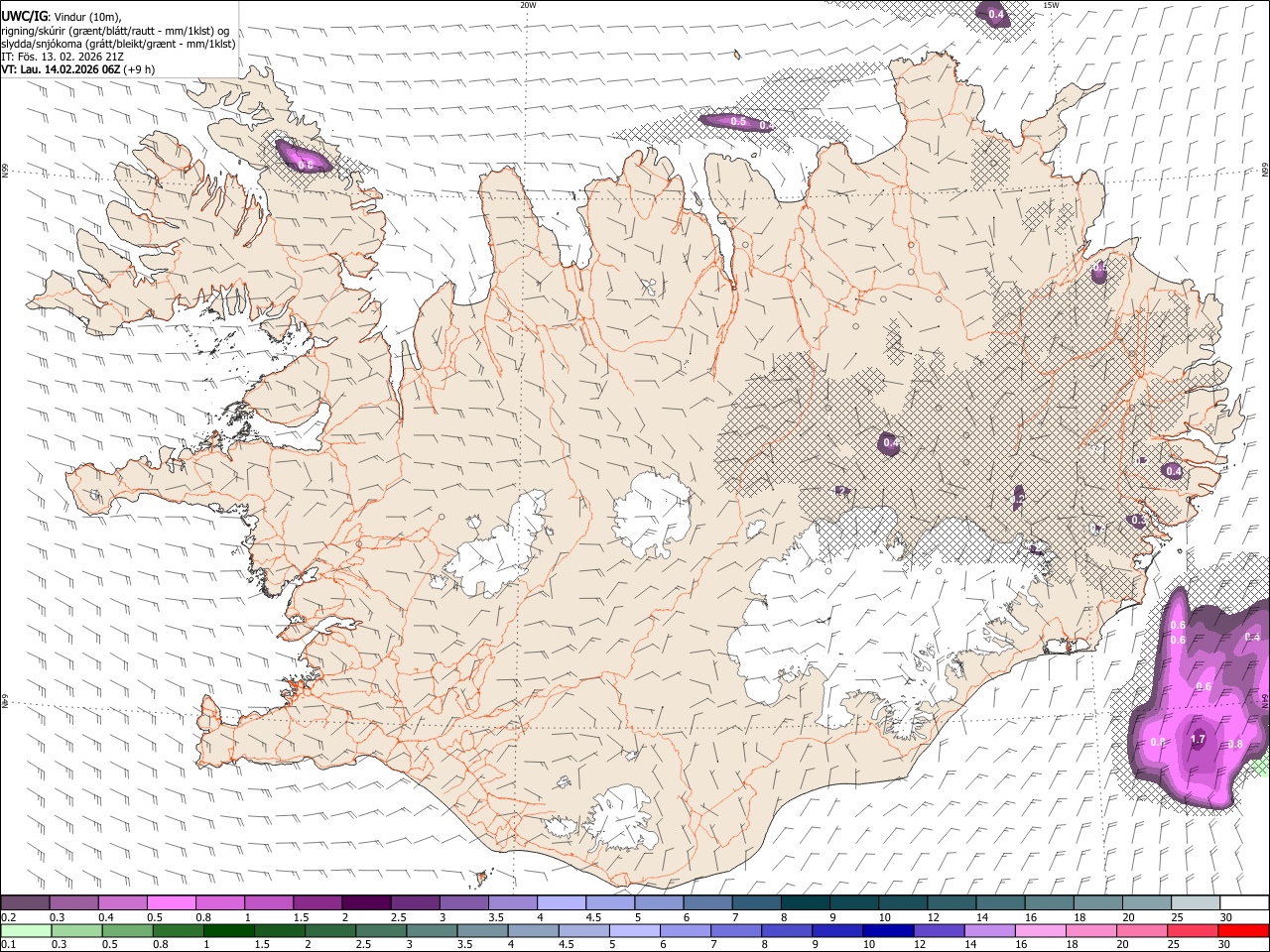The height and width of the screenshot is (952, 1270).
Task: Click the 'slydda/snjókoma' legend description line
Action: tap(118, 44)
